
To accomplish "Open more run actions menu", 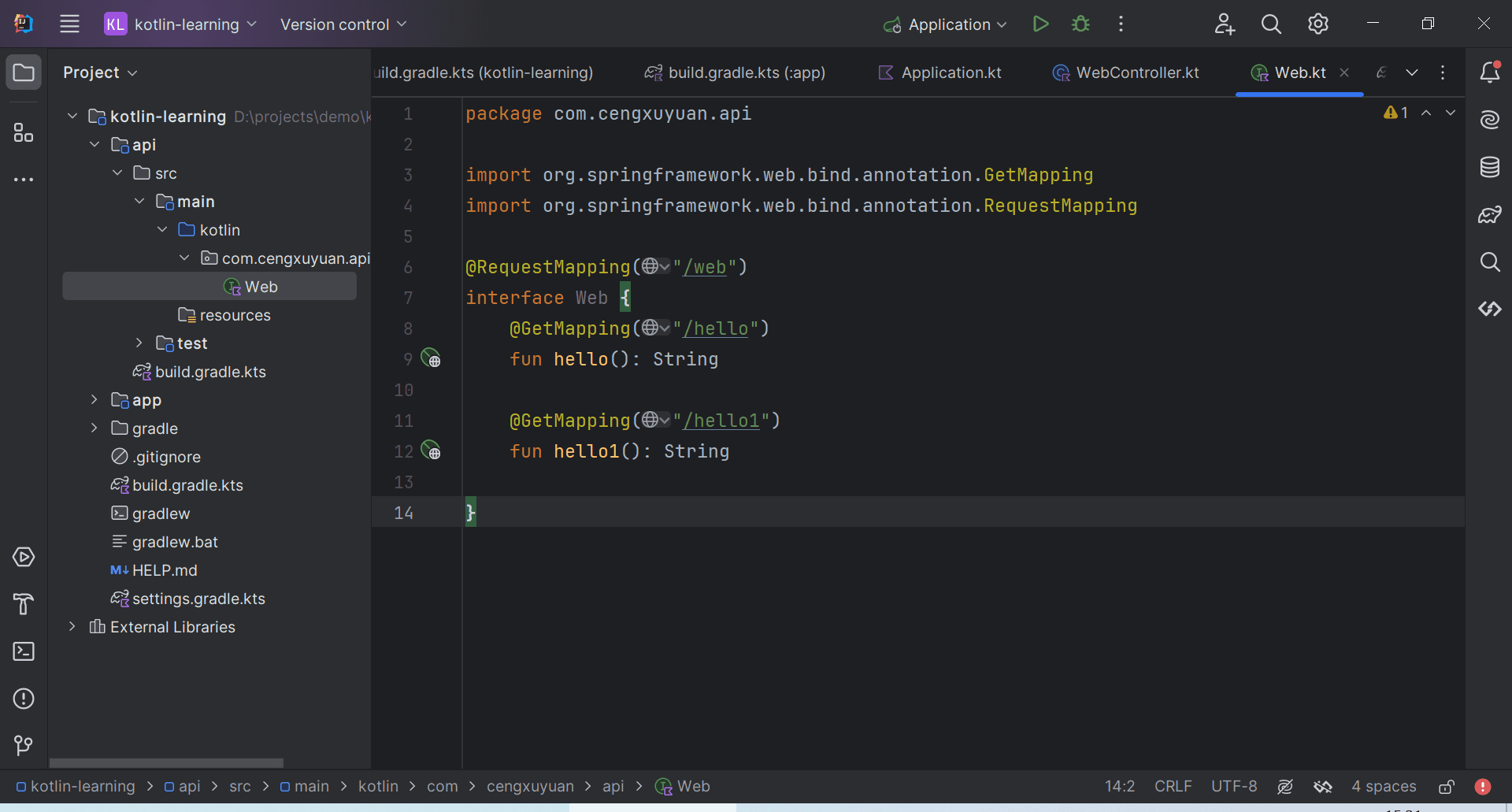I will (x=1121, y=24).
